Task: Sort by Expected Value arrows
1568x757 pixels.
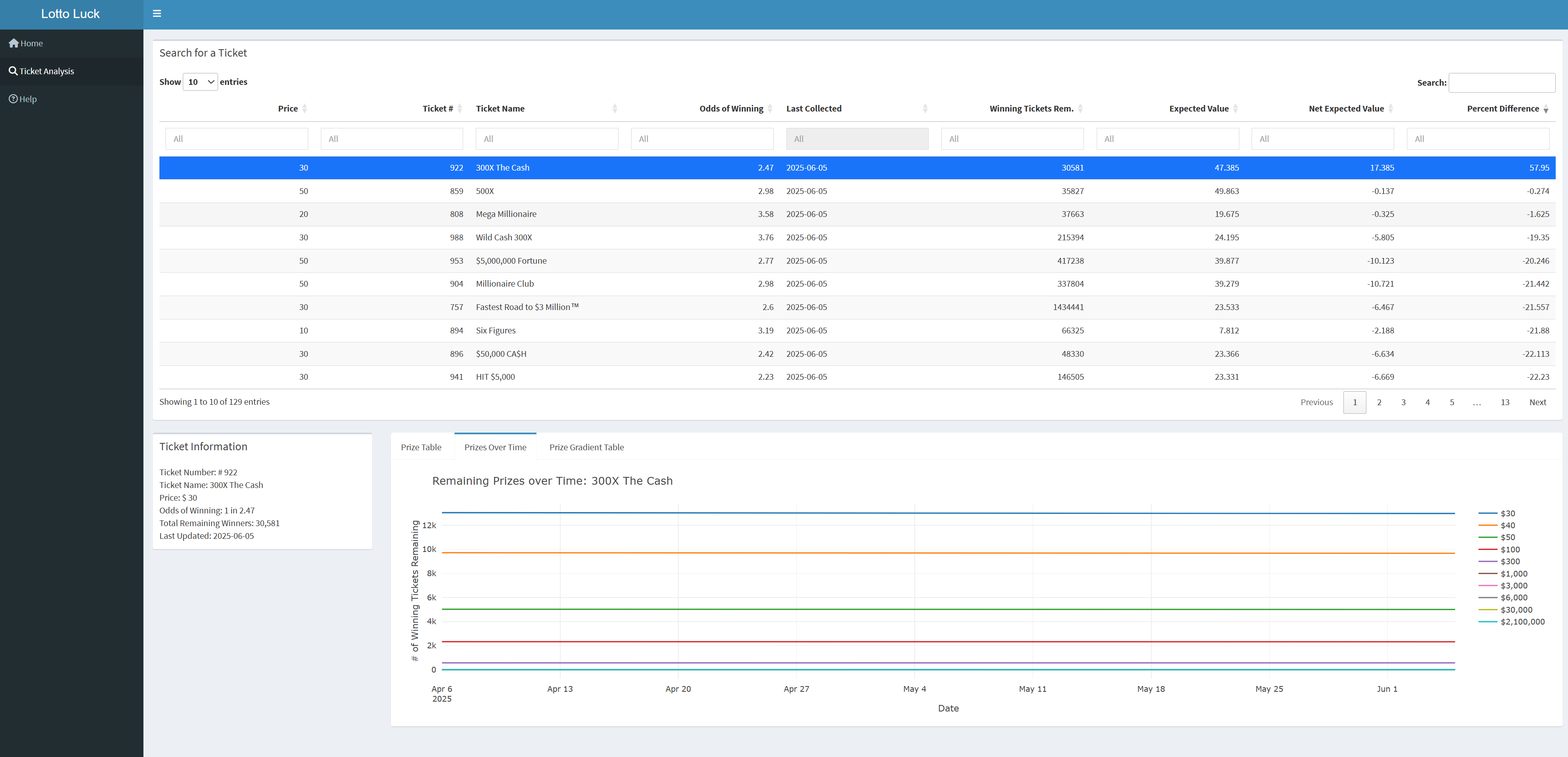Action: pos(1235,108)
